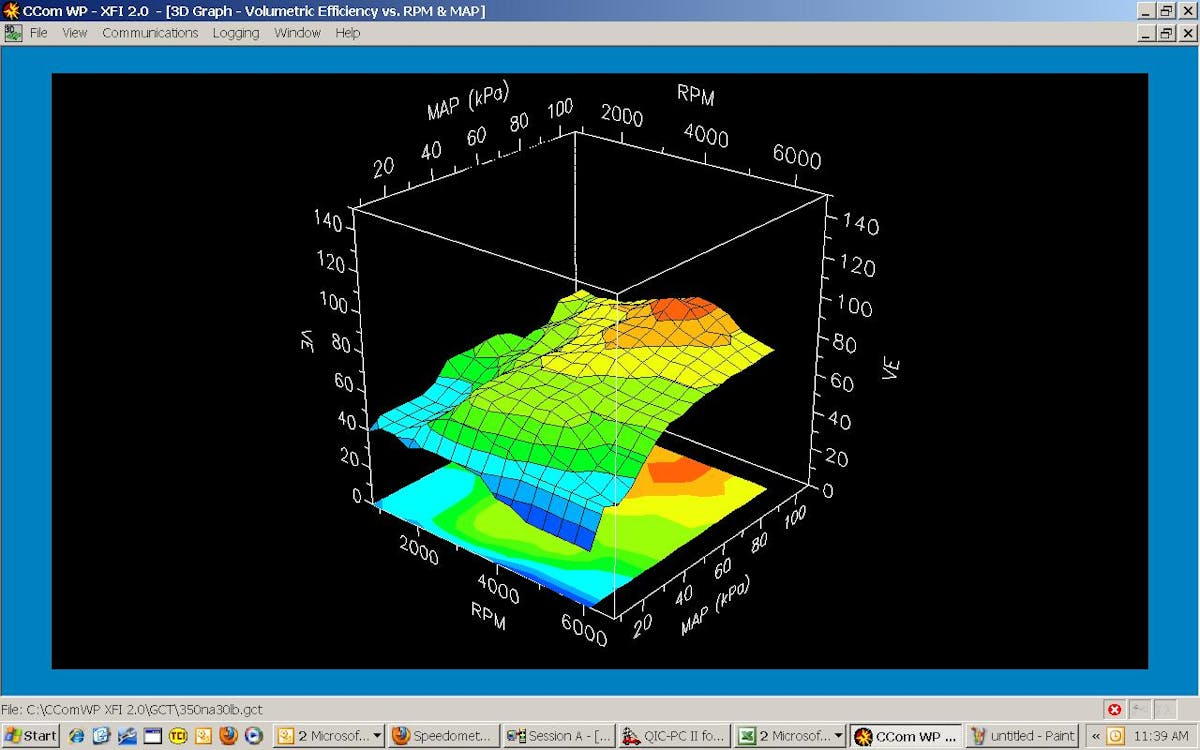Click the 3D graph document icon in menu bar
The image size is (1200, 750).
pyautogui.click(x=13, y=32)
